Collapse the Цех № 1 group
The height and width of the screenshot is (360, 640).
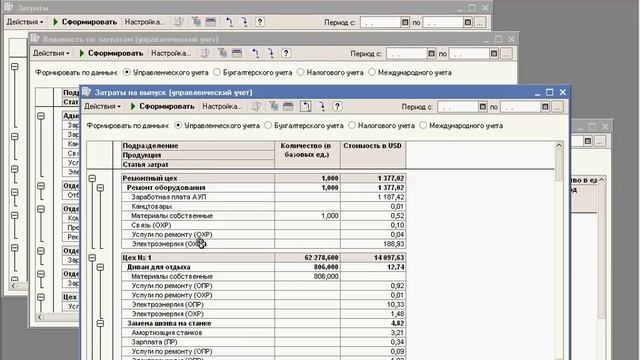(x=92, y=258)
